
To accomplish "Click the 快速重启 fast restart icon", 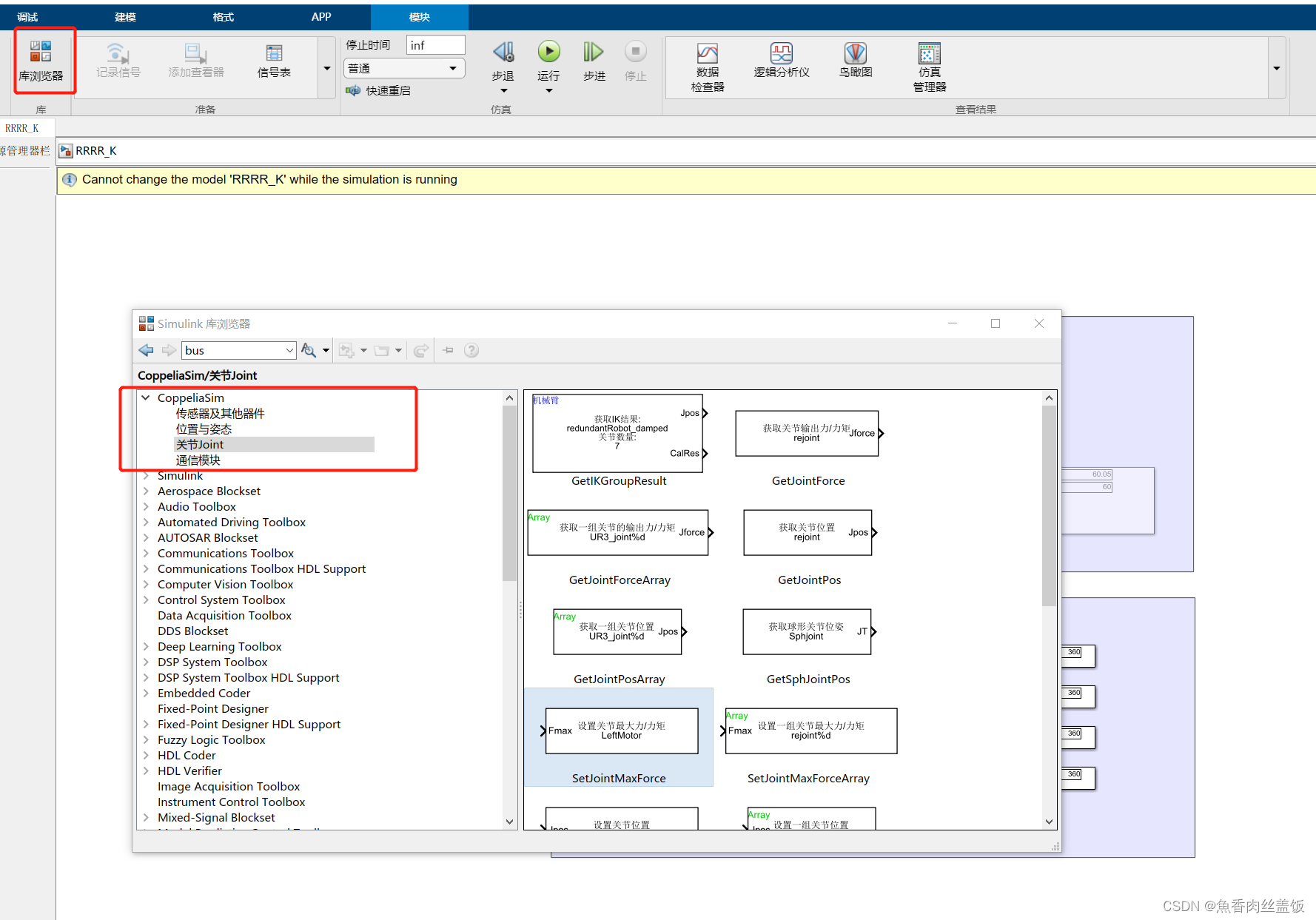I will [x=353, y=90].
